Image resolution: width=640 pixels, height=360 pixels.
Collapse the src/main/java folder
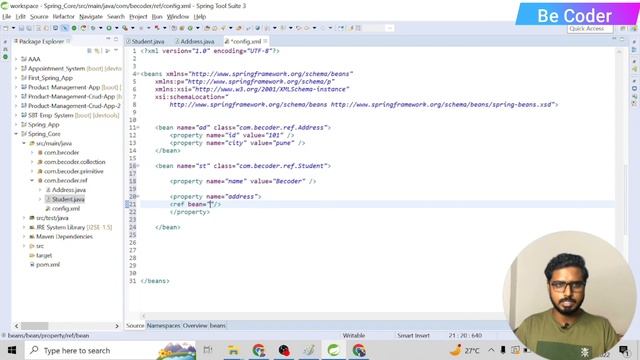pos(24,143)
